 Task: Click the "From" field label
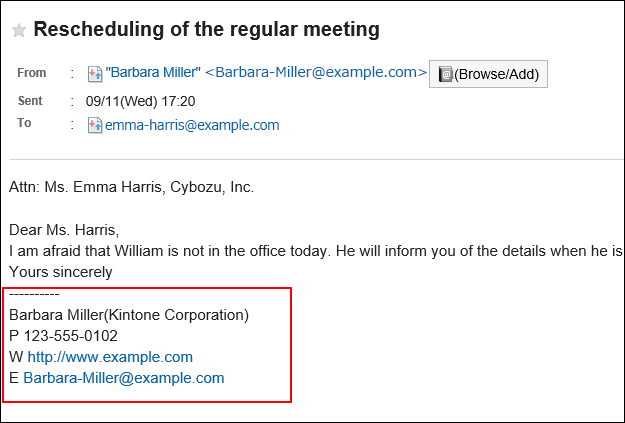(32, 73)
